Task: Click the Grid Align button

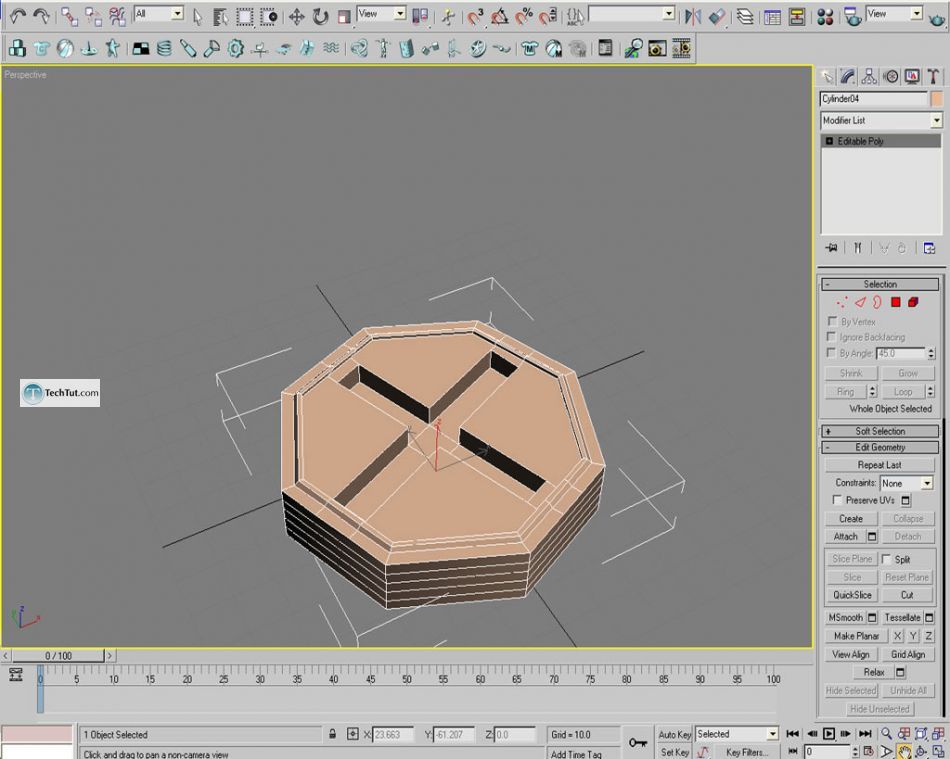Action: (908, 654)
